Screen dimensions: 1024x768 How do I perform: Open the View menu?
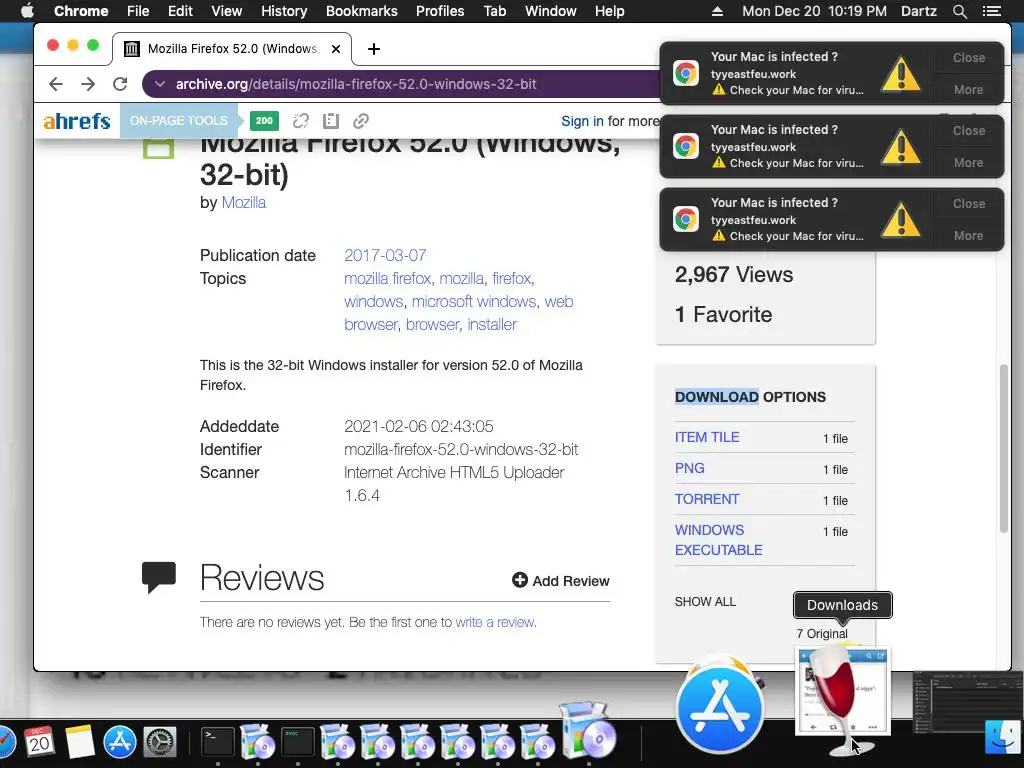point(227,11)
